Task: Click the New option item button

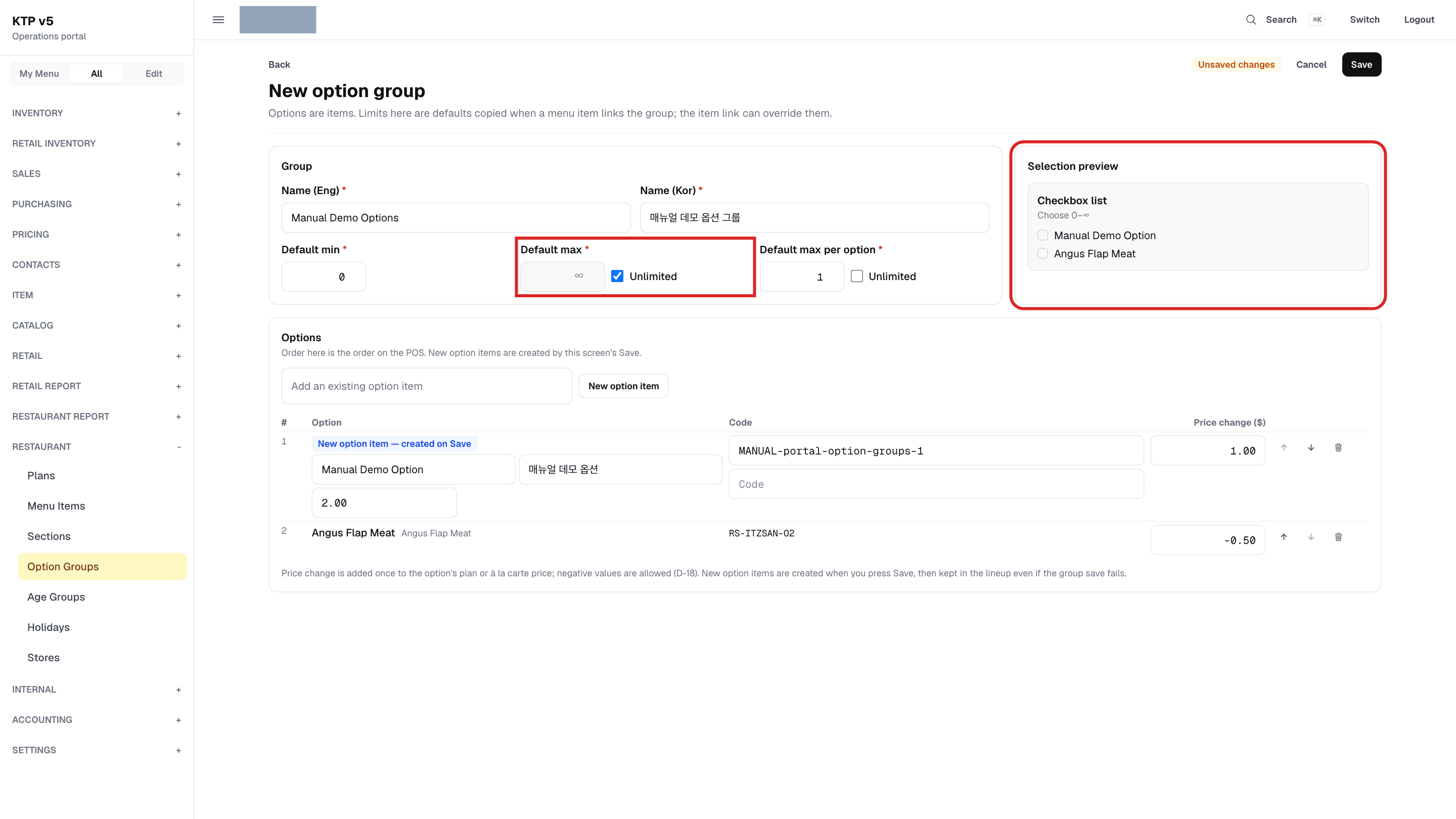Action: point(623,386)
